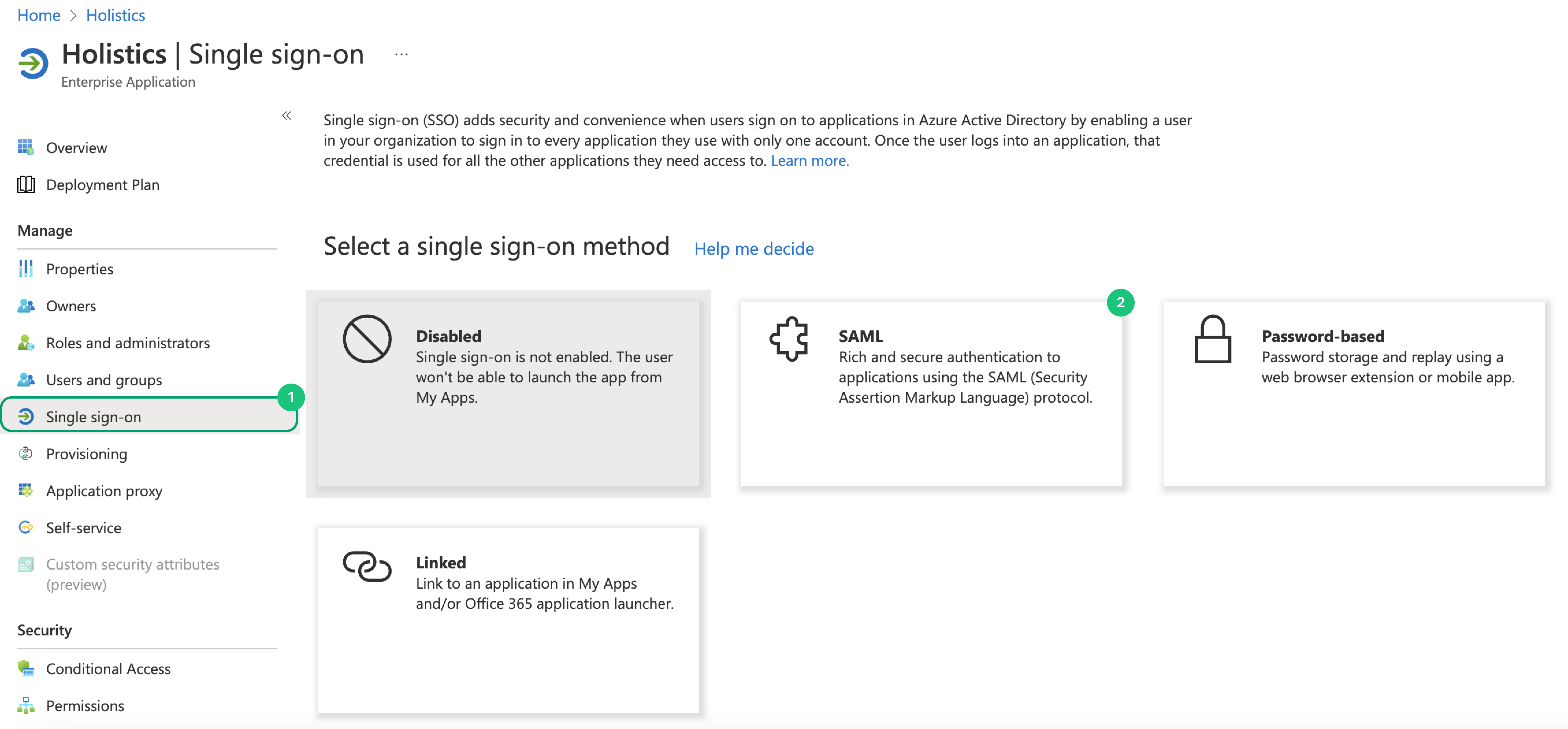Image resolution: width=1568 pixels, height=729 pixels.
Task: Choose the Linked sign-on method card
Action: point(508,620)
